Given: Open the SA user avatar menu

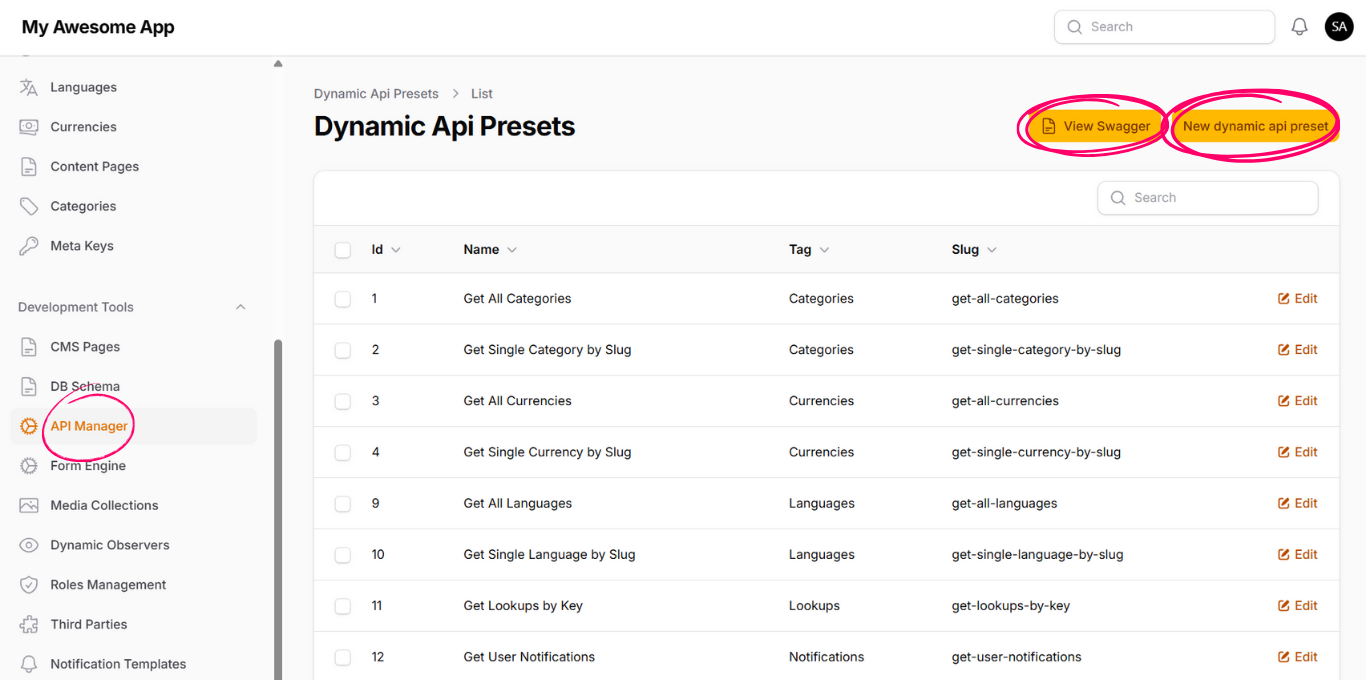Looking at the screenshot, I should [x=1339, y=27].
